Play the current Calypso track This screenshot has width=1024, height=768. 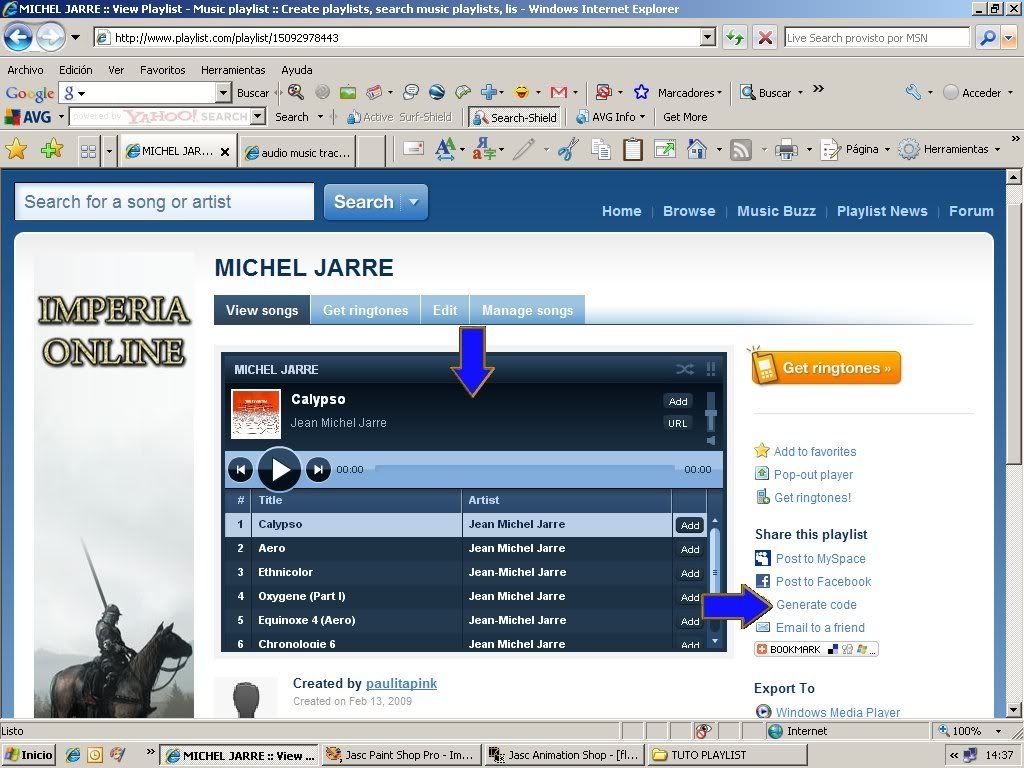pyautogui.click(x=280, y=469)
